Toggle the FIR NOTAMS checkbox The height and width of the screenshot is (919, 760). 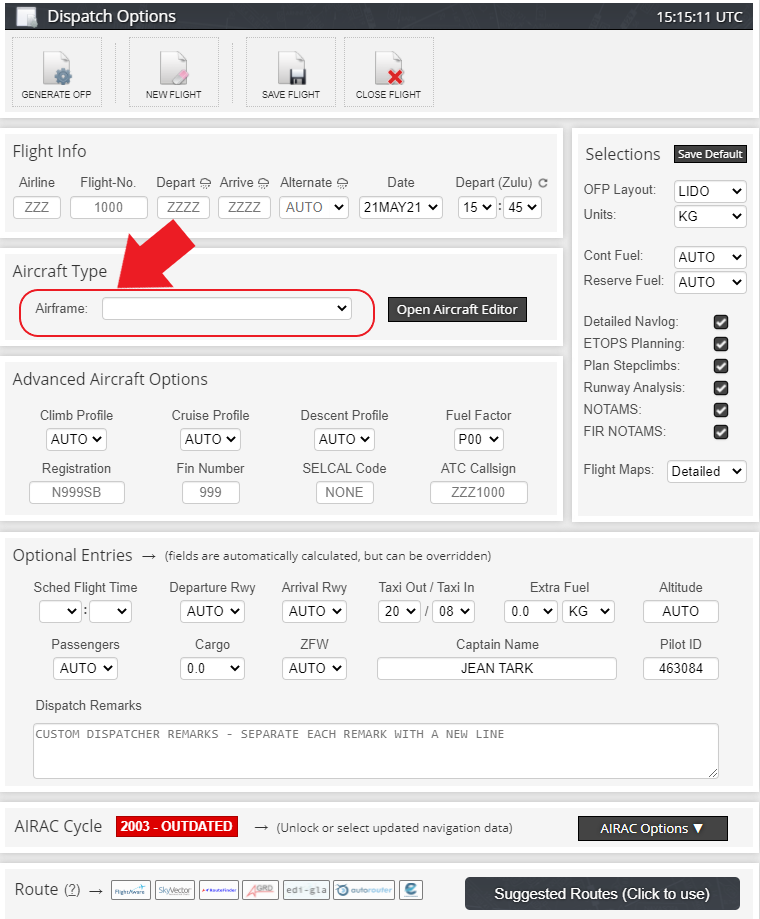pyautogui.click(x=721, y=432)
